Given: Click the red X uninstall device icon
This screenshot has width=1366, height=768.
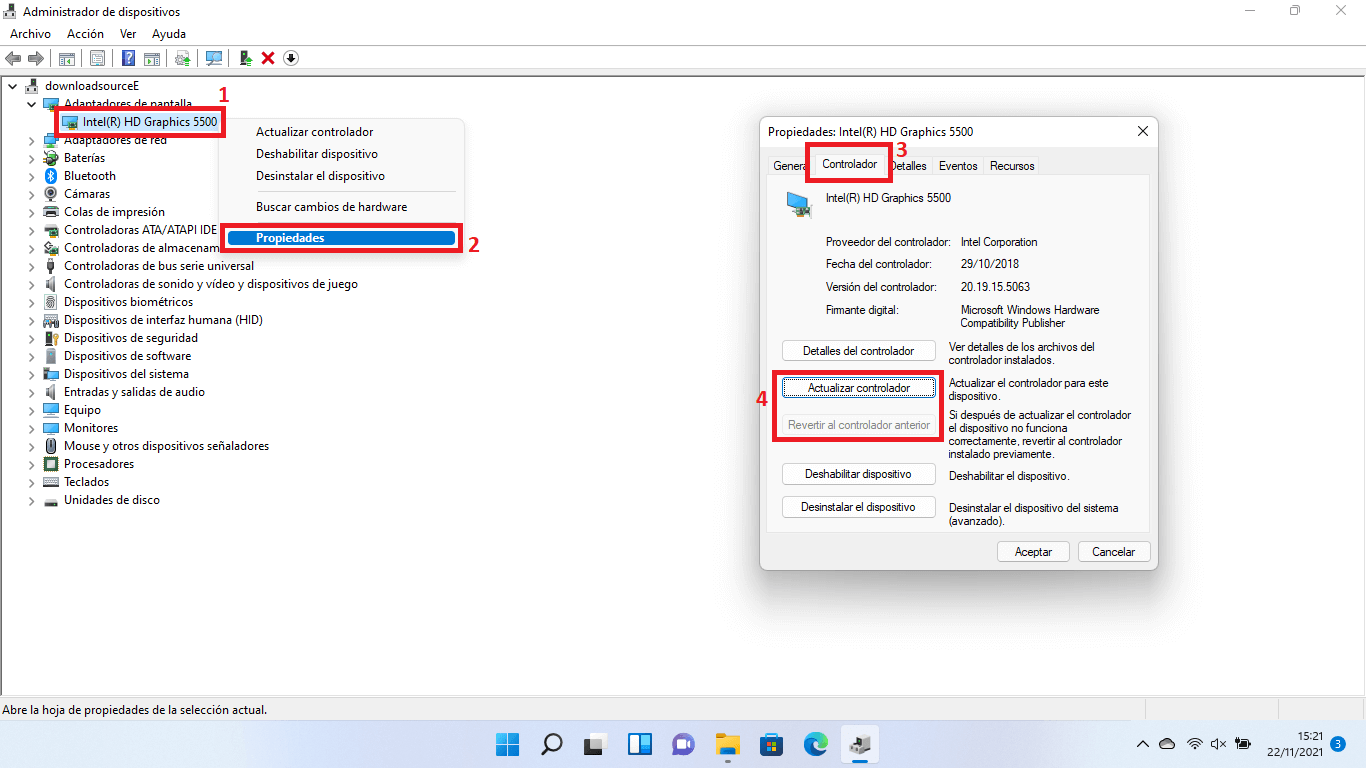Looking at the screenshot, I should (x=268, y=58).
